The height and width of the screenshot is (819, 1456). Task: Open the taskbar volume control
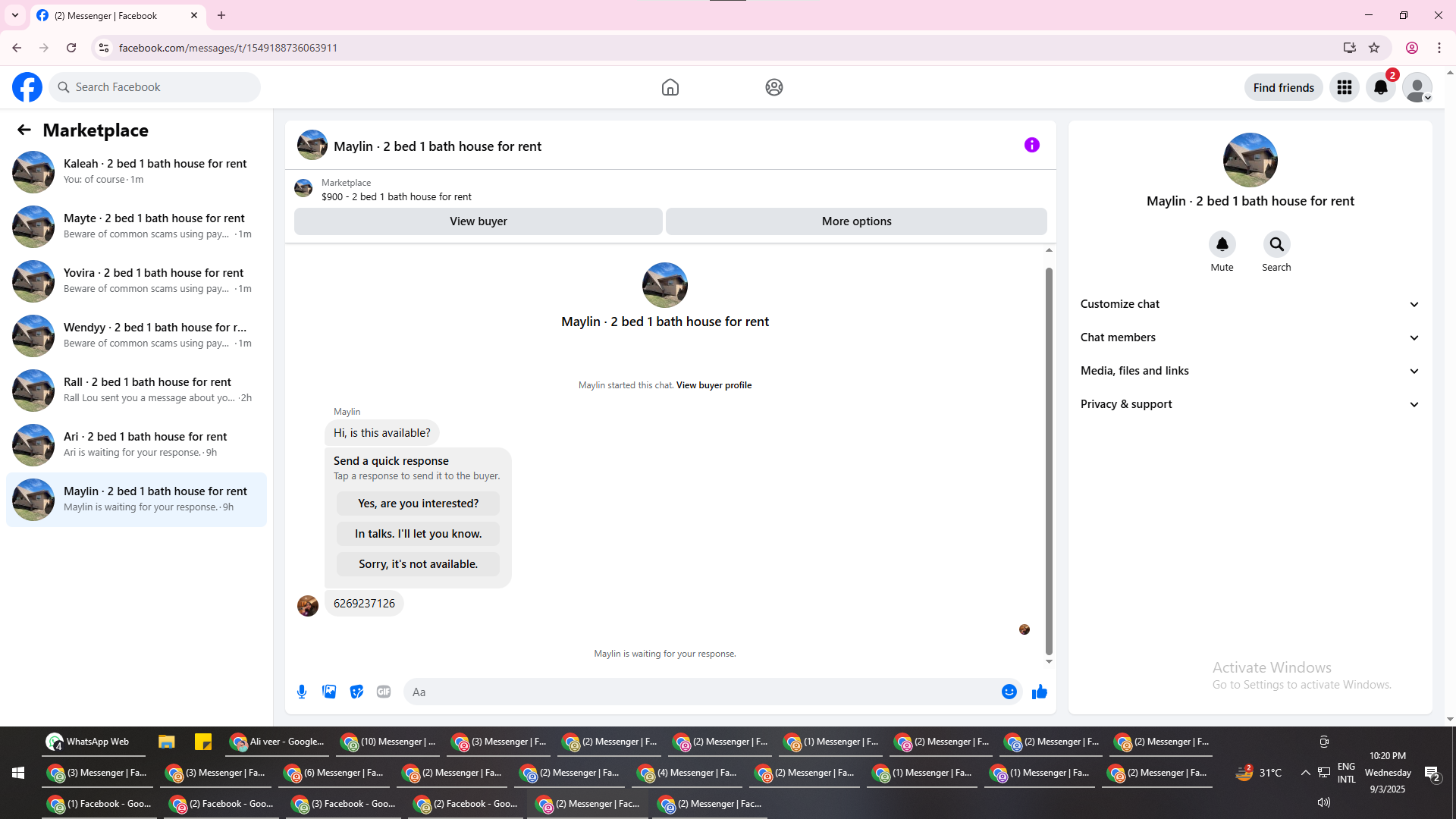(x=1324, y=802)
